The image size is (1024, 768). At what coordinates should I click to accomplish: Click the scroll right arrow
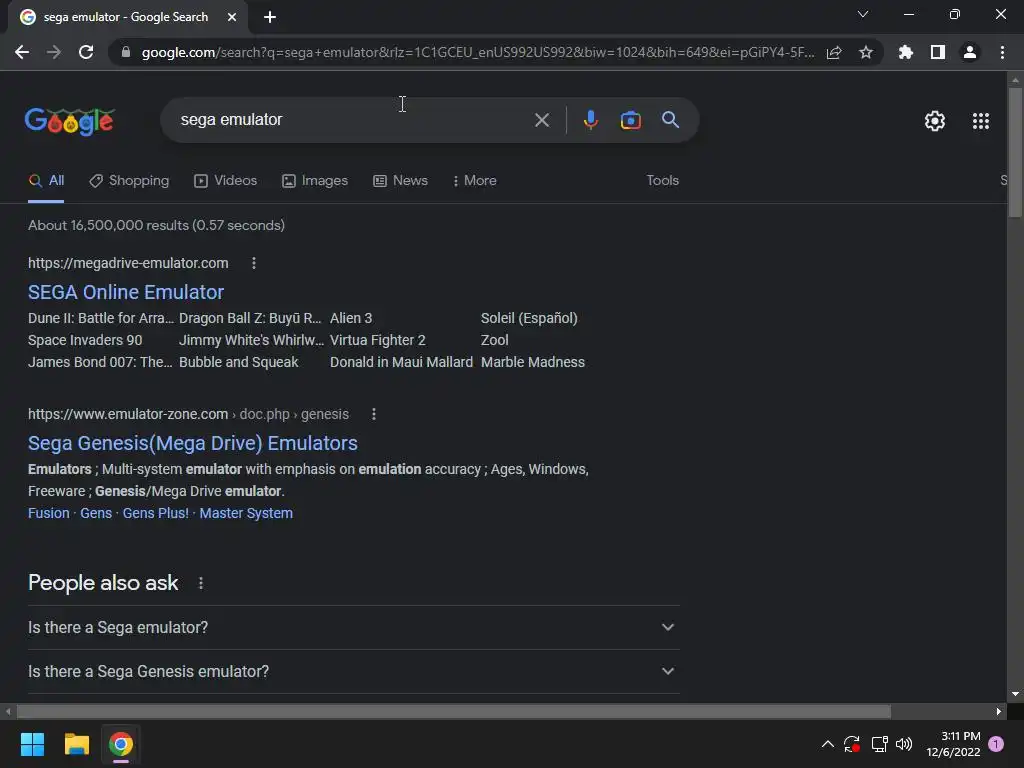[999, 711]
